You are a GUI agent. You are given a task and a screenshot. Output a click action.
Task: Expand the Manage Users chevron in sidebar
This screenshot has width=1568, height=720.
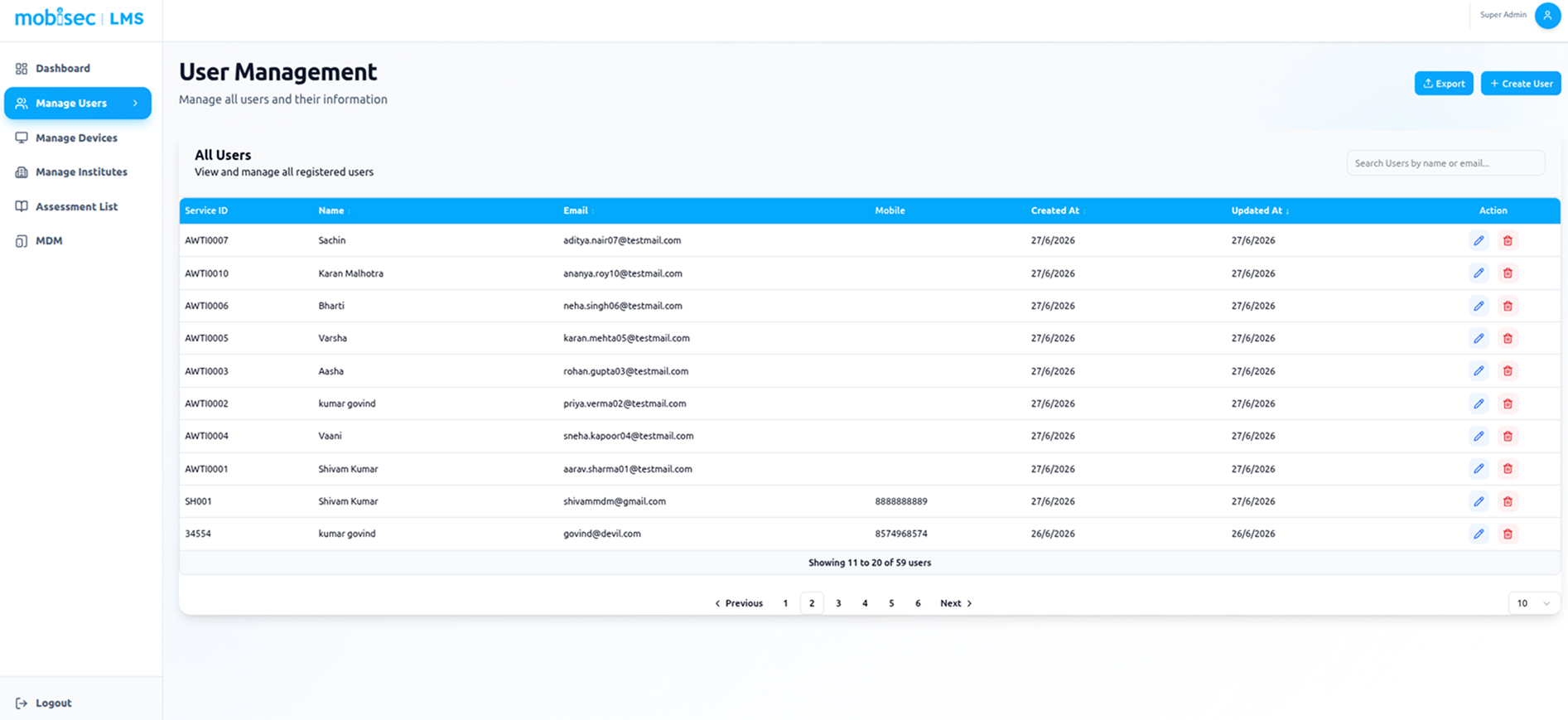(x=136, y=104)
